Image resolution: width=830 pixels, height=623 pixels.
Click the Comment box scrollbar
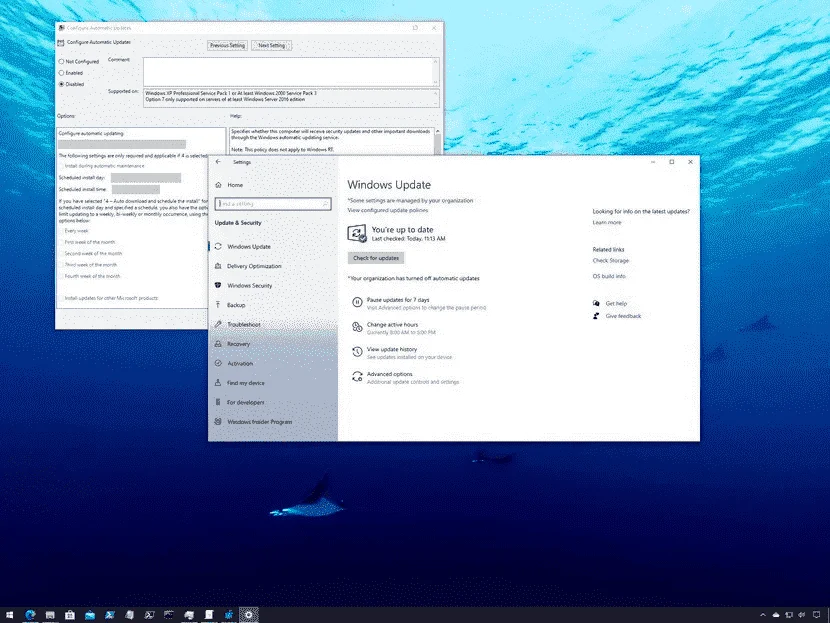pos(436,71)
